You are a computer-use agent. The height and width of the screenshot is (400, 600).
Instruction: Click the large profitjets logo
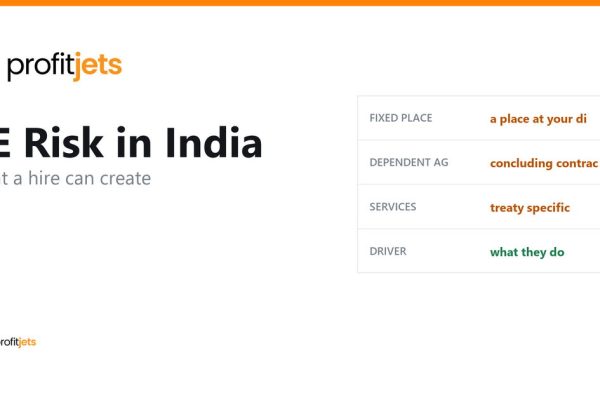(x=65, y=66)
